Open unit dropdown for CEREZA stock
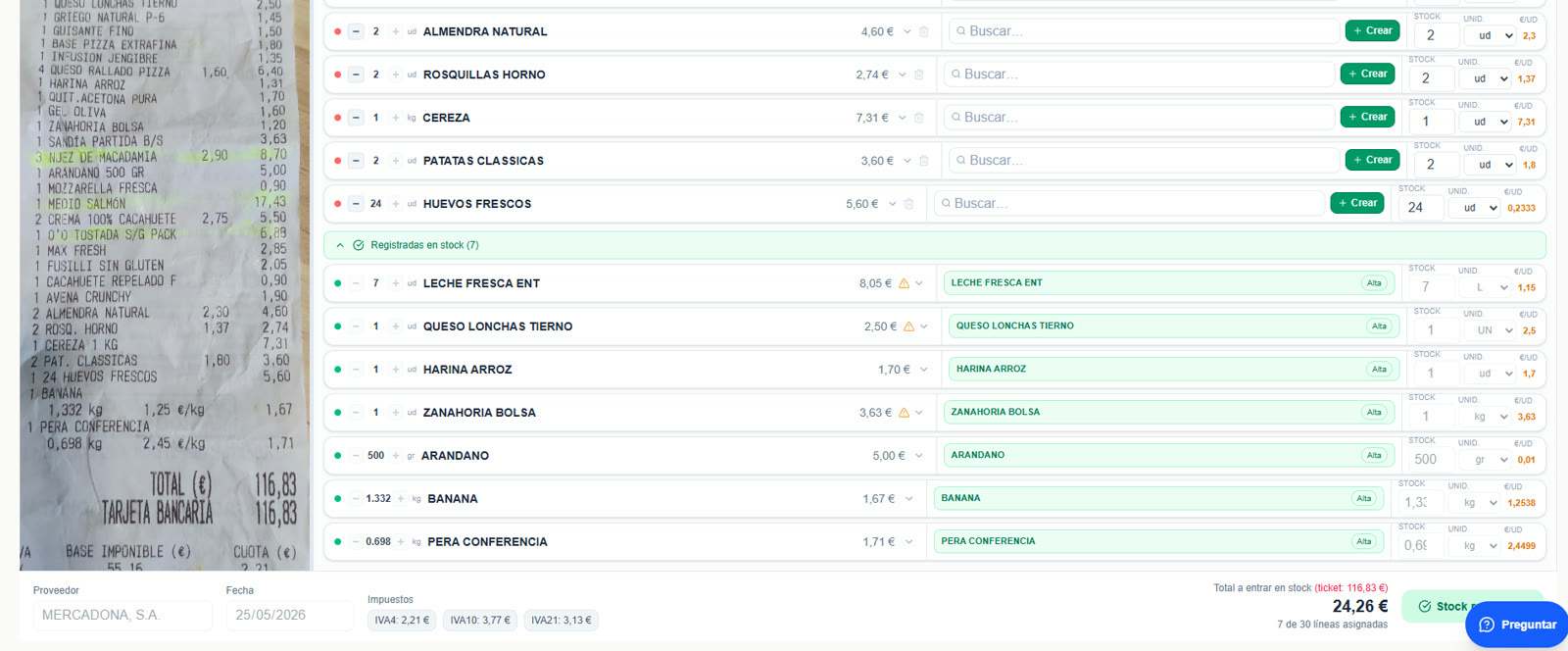The image size is (1568, 651). point(1486,122)
